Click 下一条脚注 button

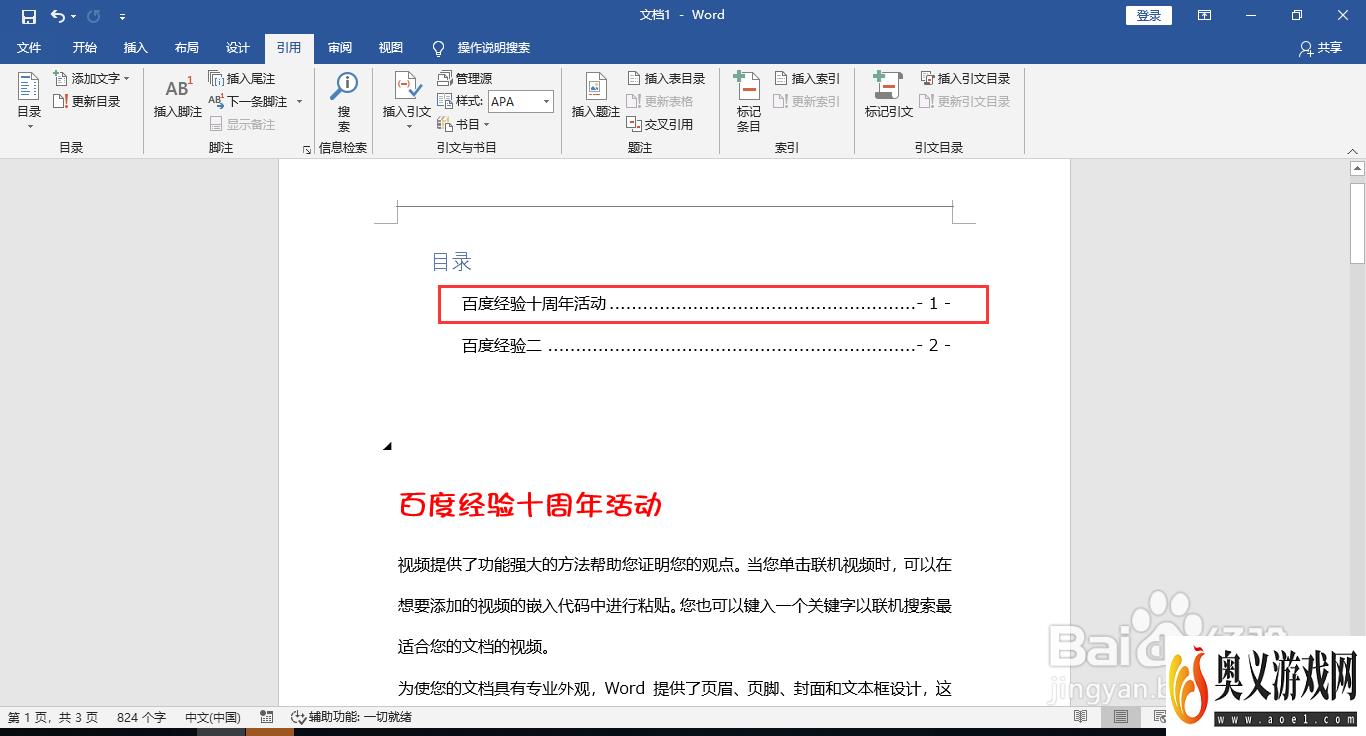click(x=248, y=101)
